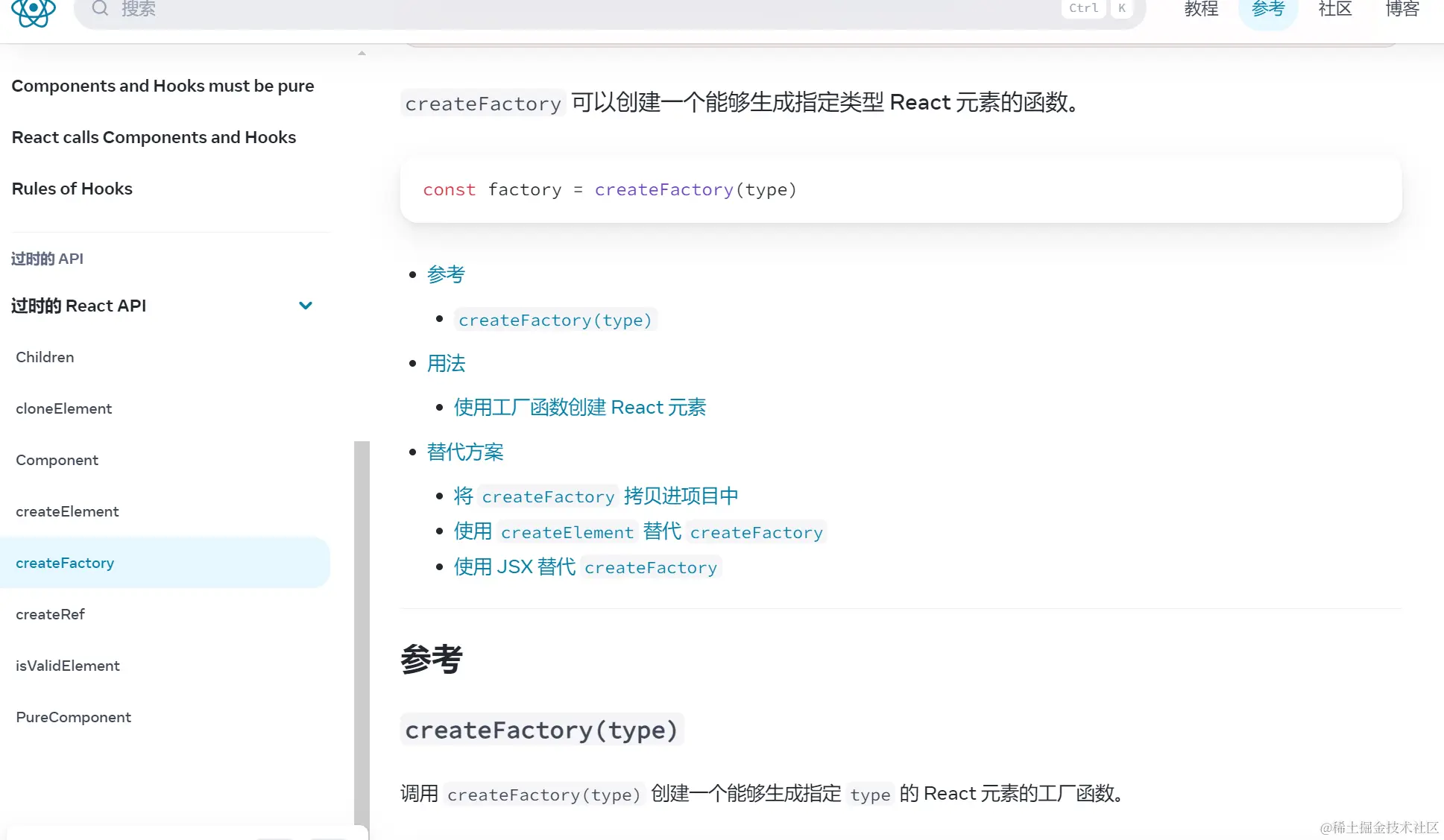Open the 教程 nav tab
This screenshot has height=840, width=1444.
pyautogui.click(x=1201, y=9)
